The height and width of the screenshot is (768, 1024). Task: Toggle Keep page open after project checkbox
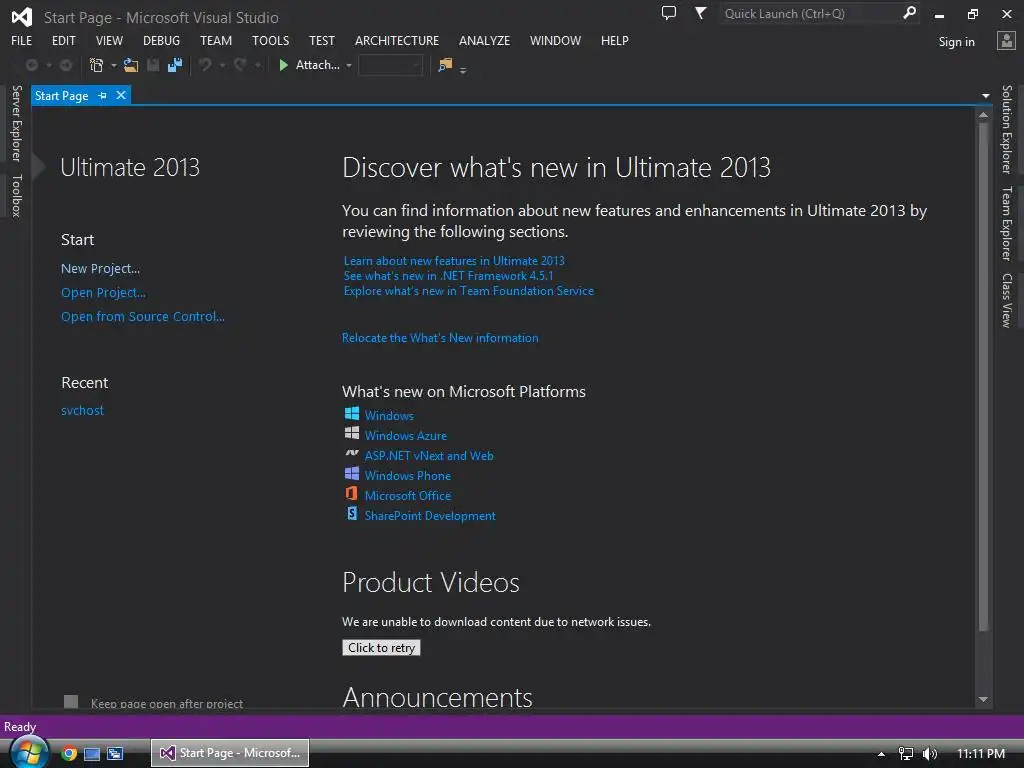(71, 701)
